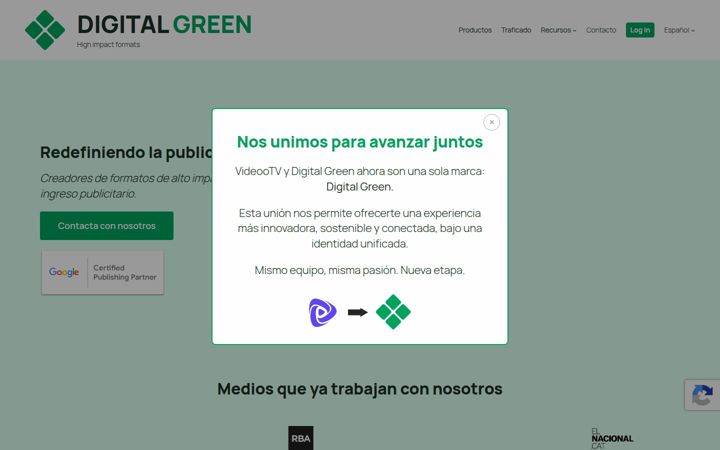Click the green Log in button
This screenshot has width=720, height=450.
(640, 30)
